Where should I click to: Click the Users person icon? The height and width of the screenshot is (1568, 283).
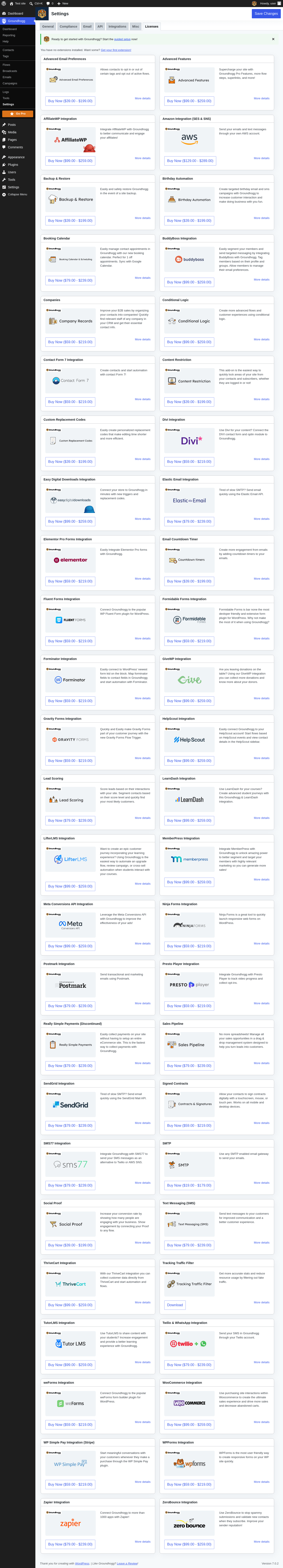(4, 172)
